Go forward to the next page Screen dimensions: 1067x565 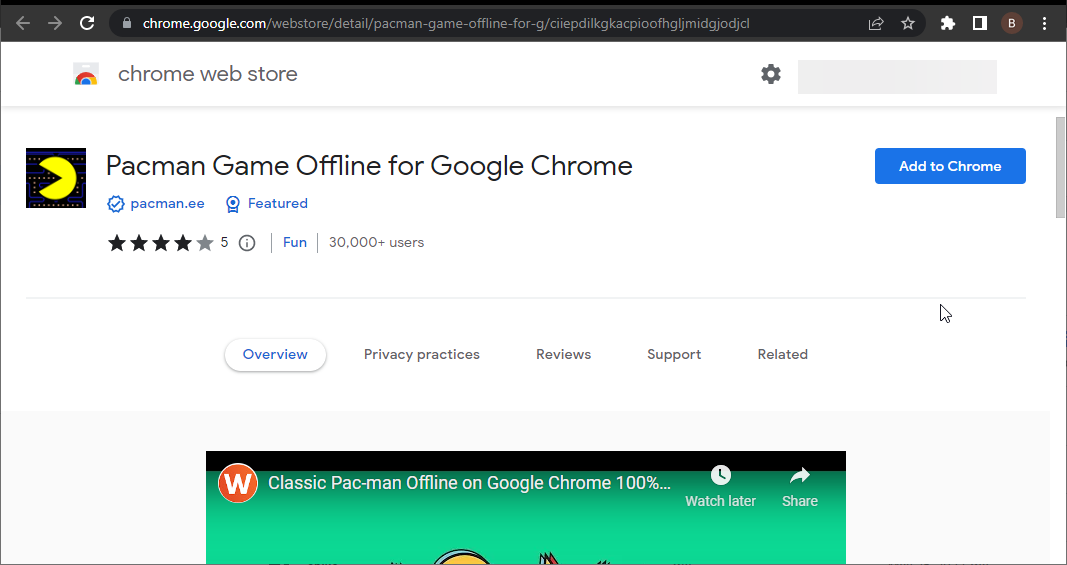(55, 23)
